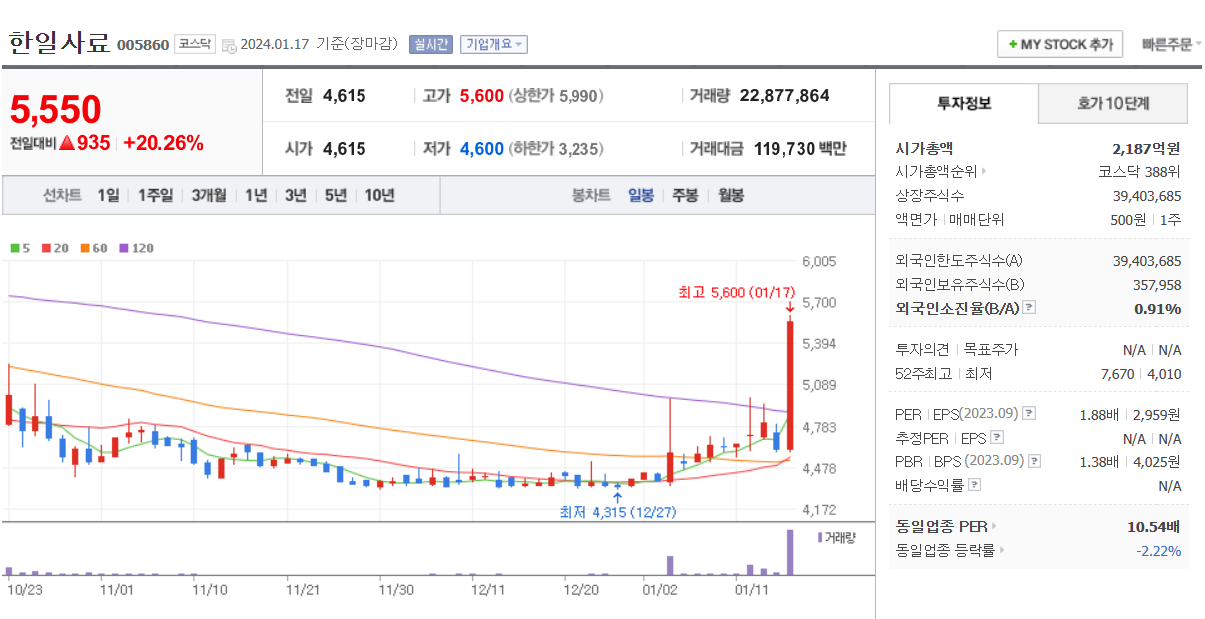Image resolution: width=1205 pixels, height=619 pixels.
Task: Click the 고가 value 5,600
Action: click(x=482, y=96)
